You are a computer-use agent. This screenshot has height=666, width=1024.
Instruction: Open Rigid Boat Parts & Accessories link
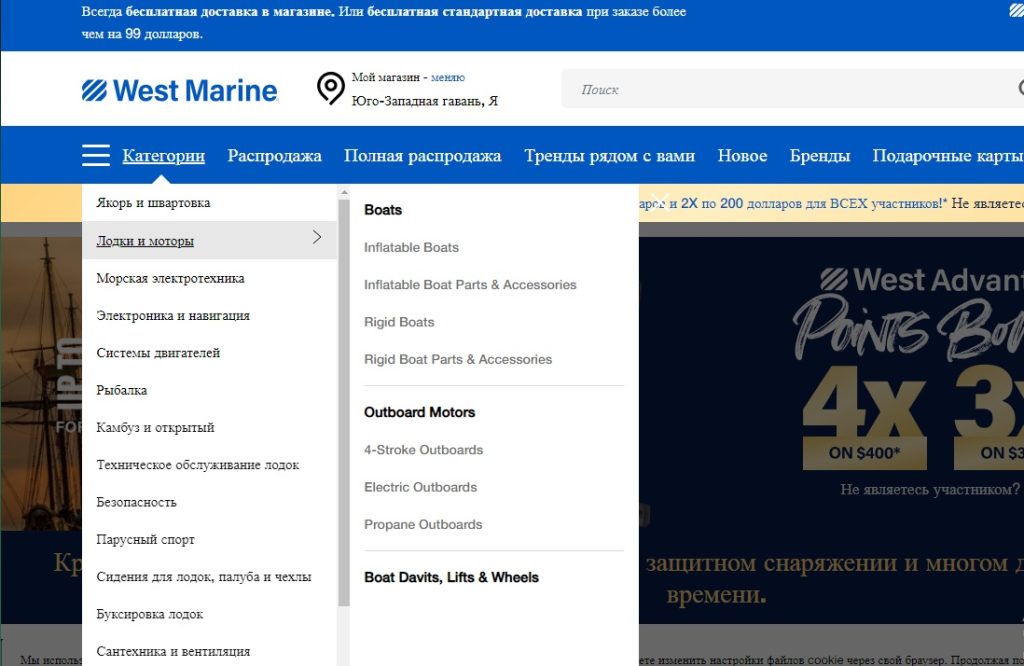pyautogui.click(x=457, y=359)
